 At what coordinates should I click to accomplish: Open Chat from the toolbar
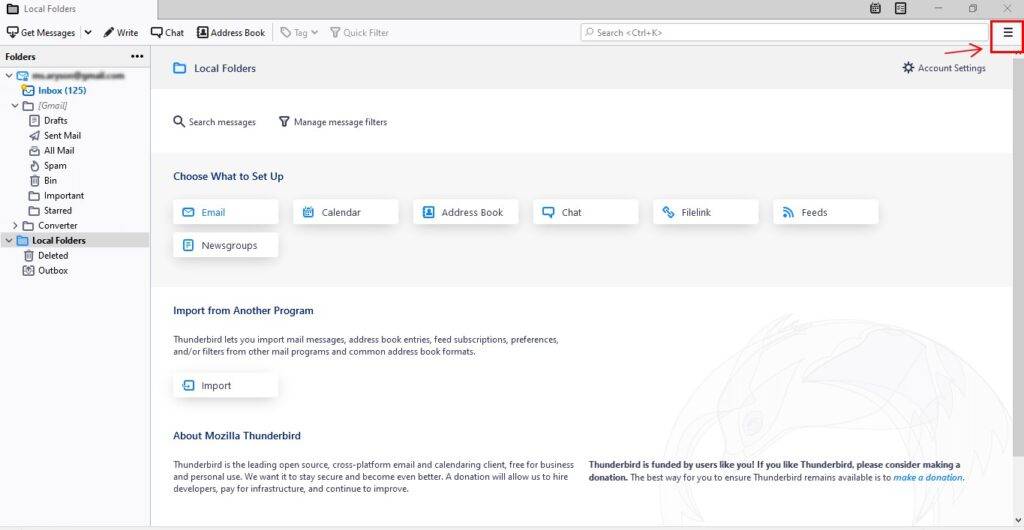pos(167,33)
